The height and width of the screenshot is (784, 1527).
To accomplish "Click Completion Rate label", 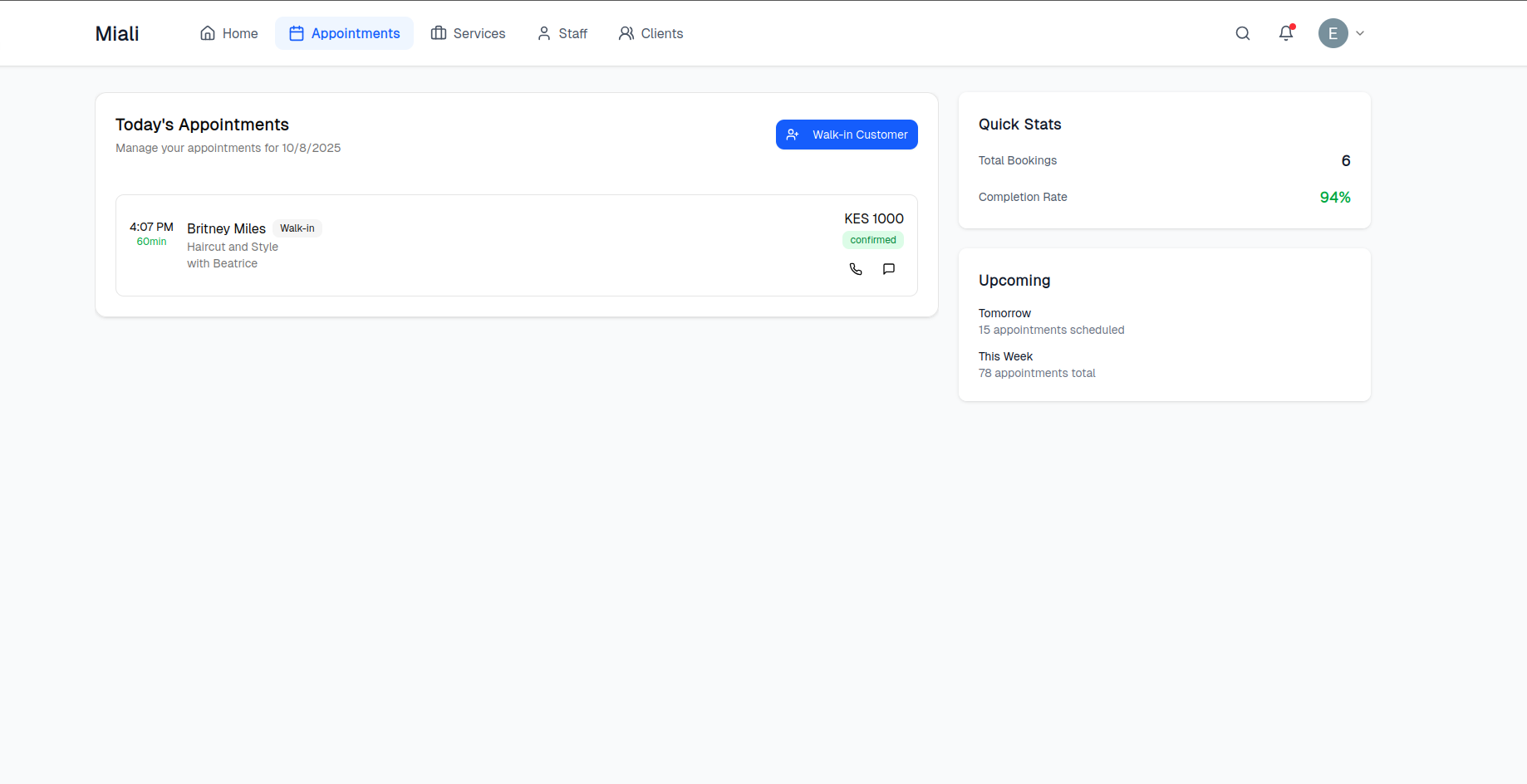I will (x=1023, y=197).
